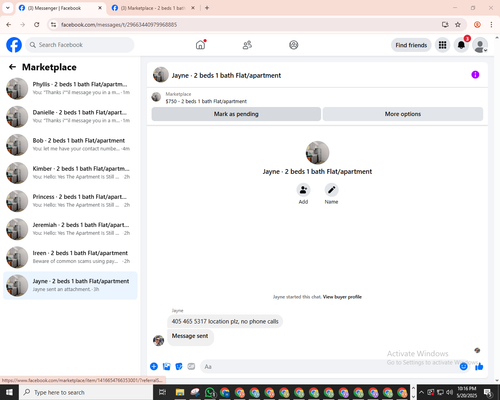Image resolution: width=500 pixels, height=400 pixels.
Task: Go back using the Marketplace back arrow
Action: click(12, 67)
